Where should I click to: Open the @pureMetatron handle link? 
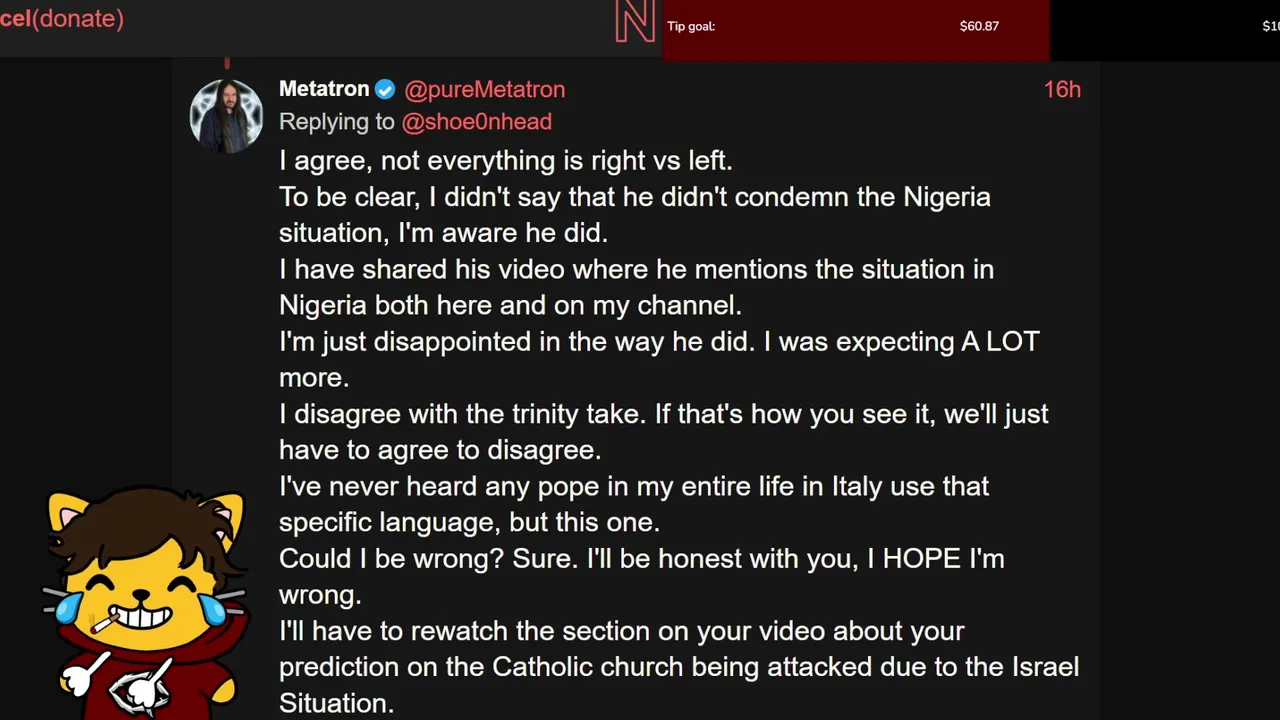point(484,90)
